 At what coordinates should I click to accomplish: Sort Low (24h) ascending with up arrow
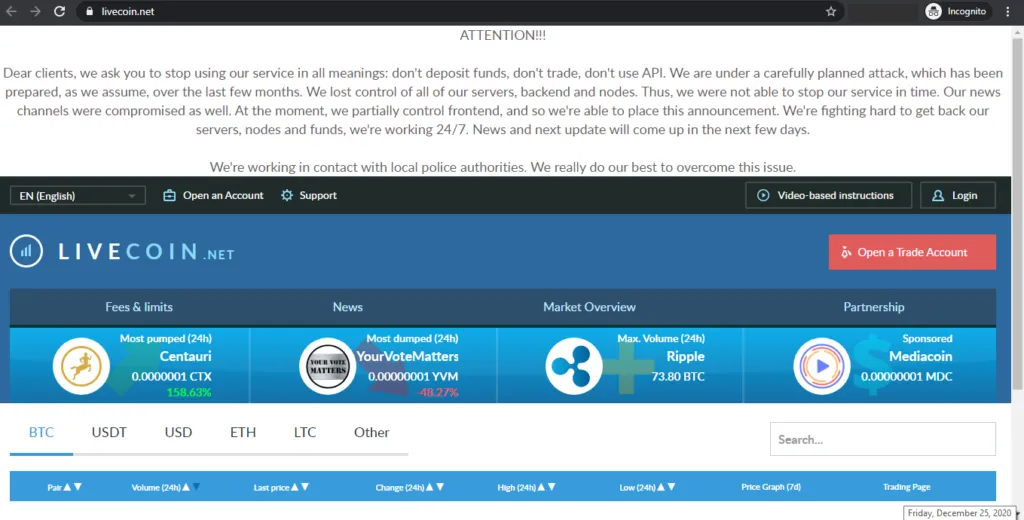661,487
